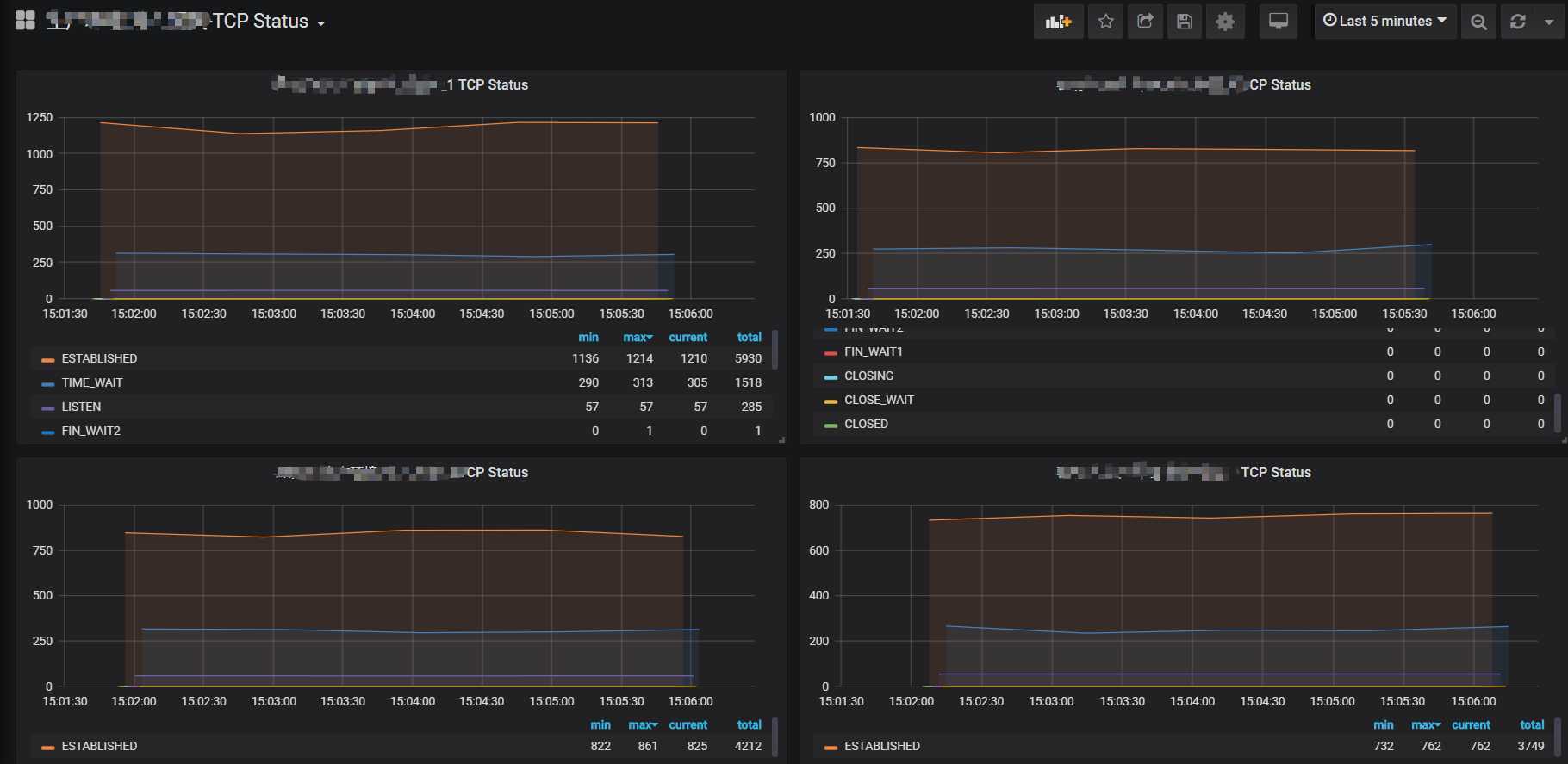Zoom out the time range
The height and width of the screenshot is (764, 1568).
pos(1478,22)
